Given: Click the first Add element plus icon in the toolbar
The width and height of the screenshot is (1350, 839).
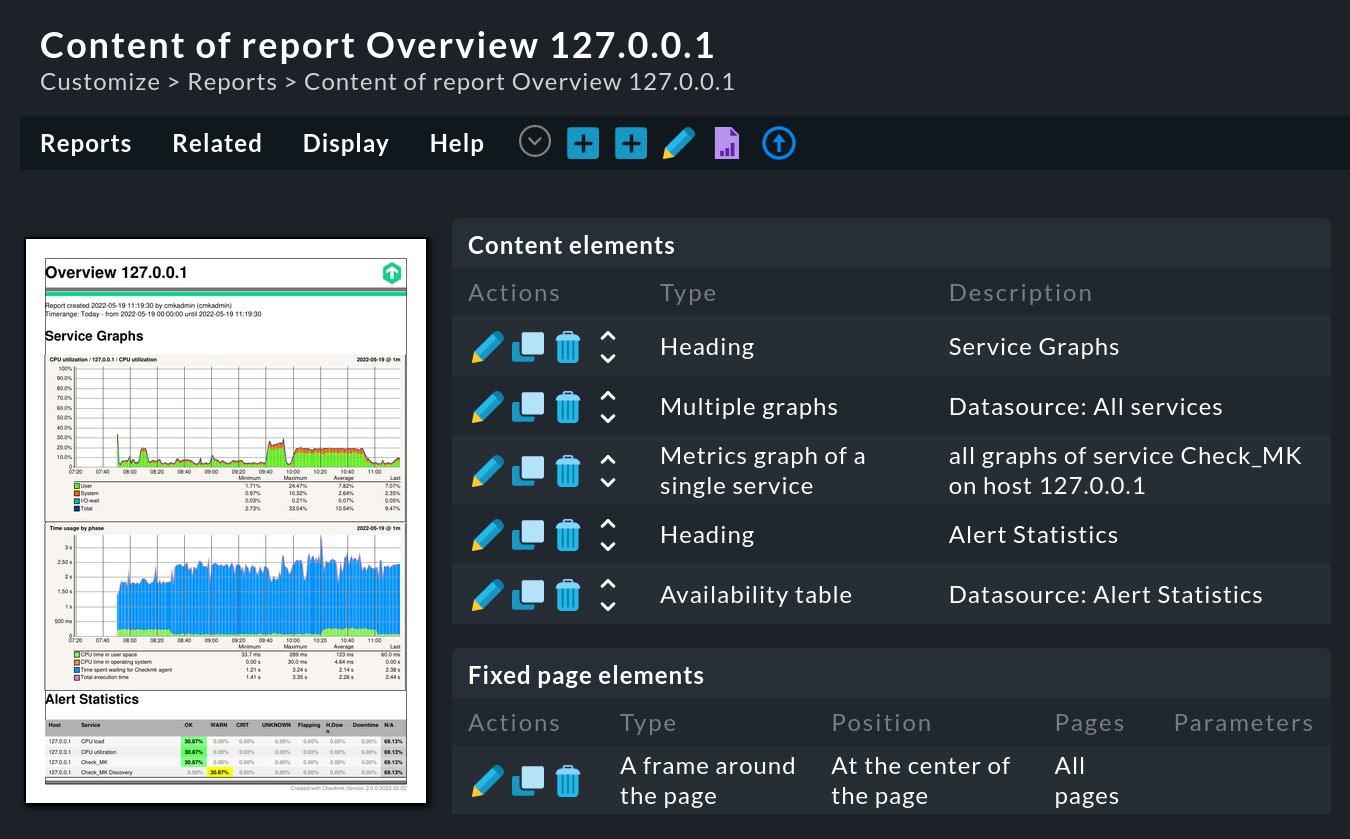Looking at the screenshot, I should tap(583, 142).
